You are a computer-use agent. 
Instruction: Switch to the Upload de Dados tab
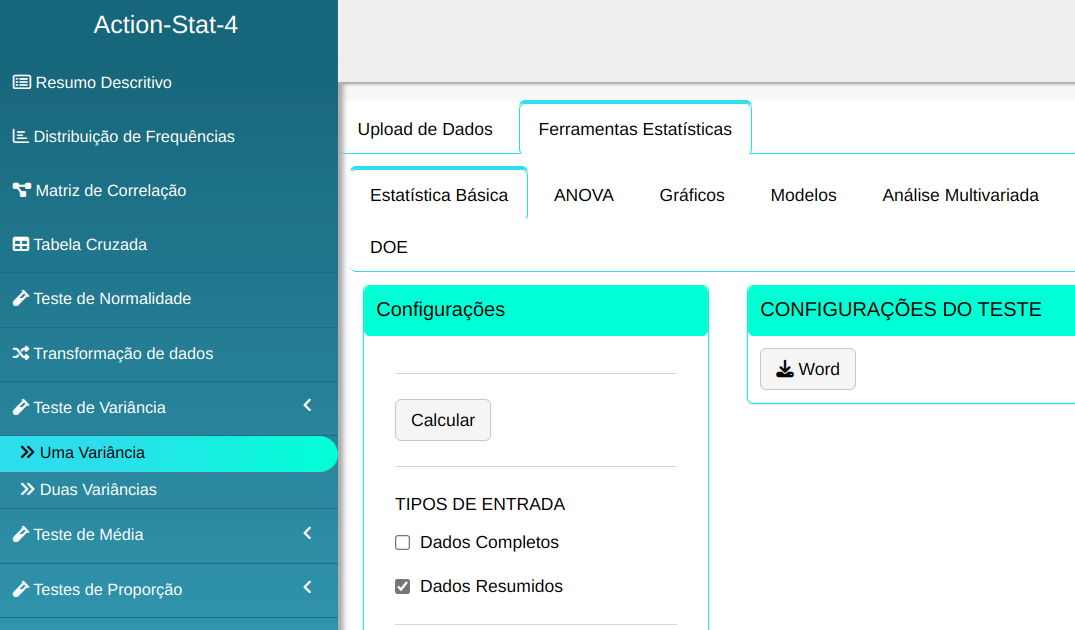coord(425,129)
